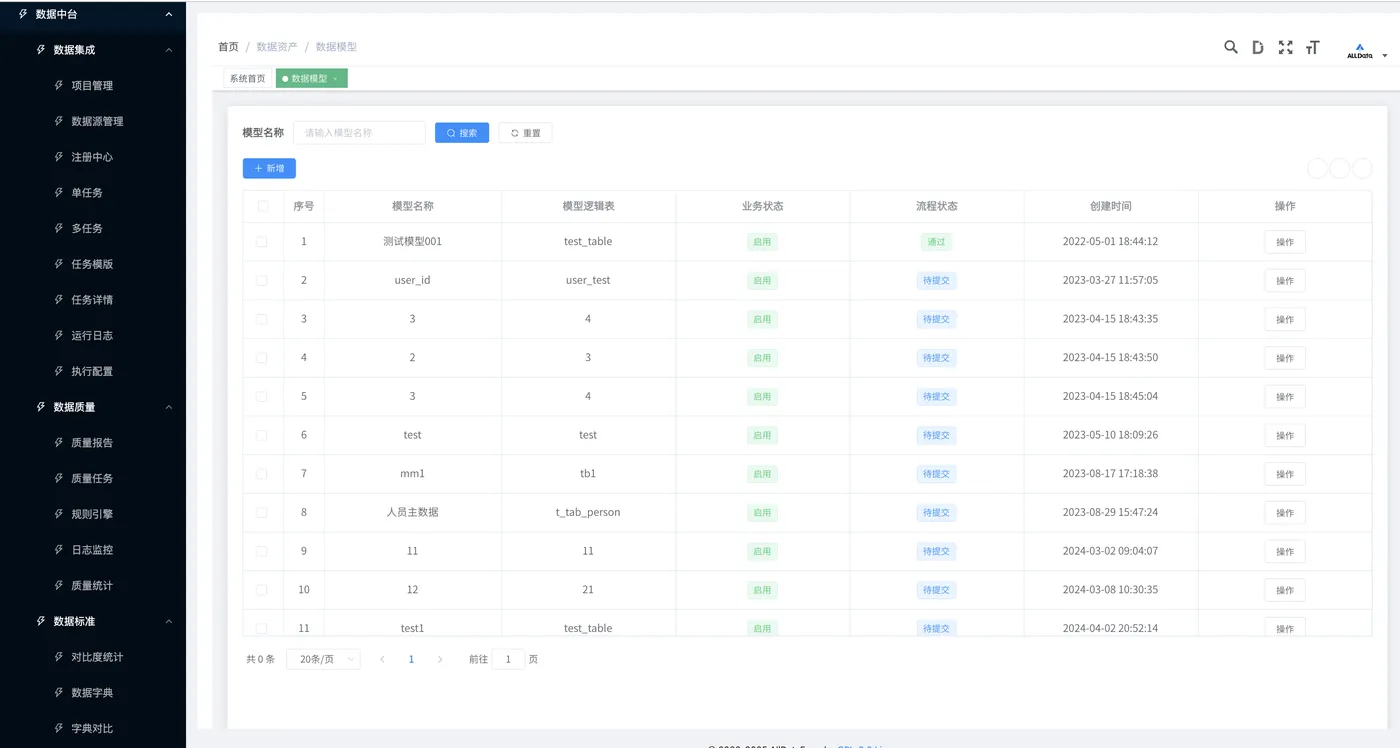
Task: Click the lightning icon beside 注册中心
Action: point(59,157)
